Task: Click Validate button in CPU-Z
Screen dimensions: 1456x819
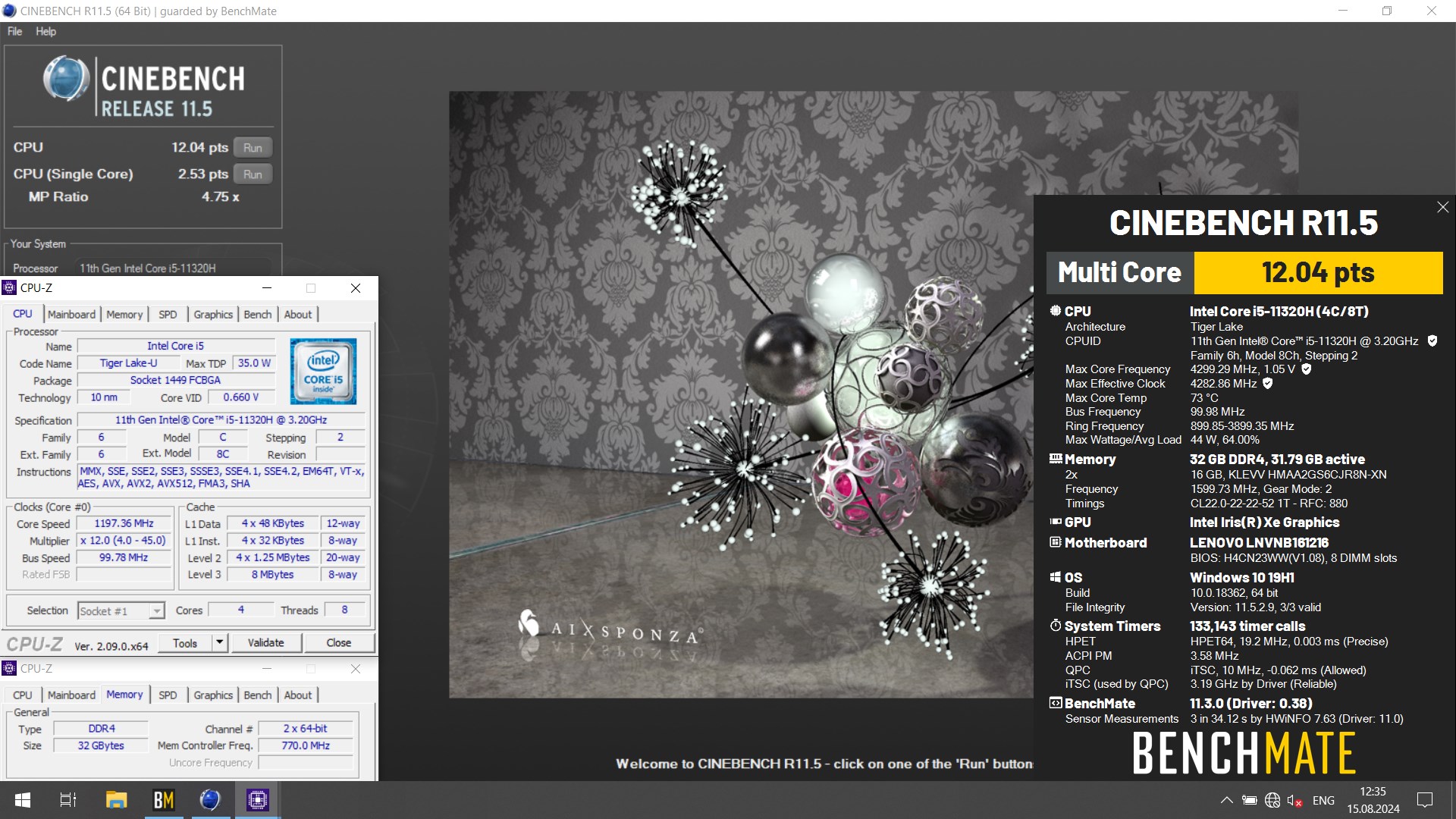Action: point(265,642)
